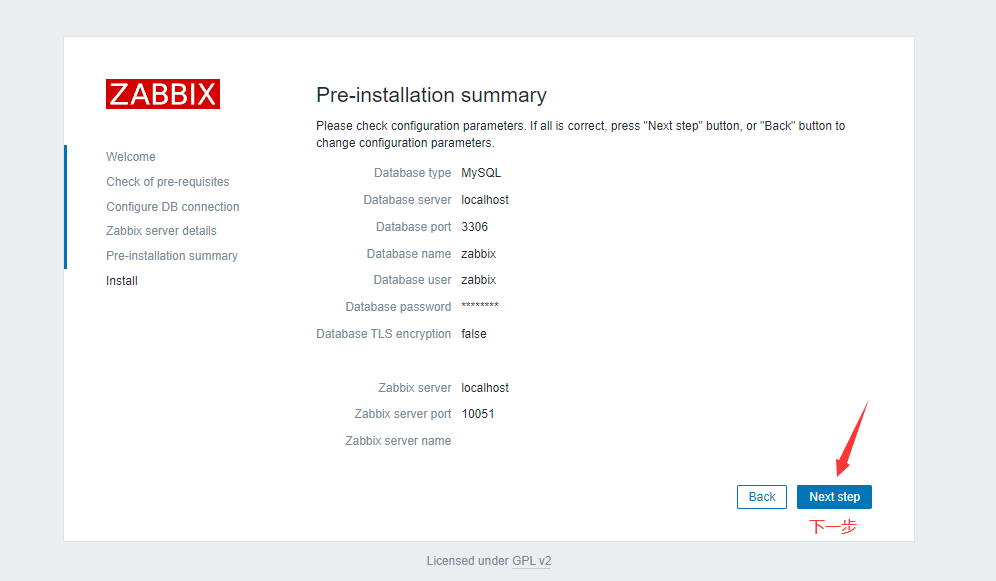996x581 pixels.
Task: Click the Database type label
Action: 412,173
